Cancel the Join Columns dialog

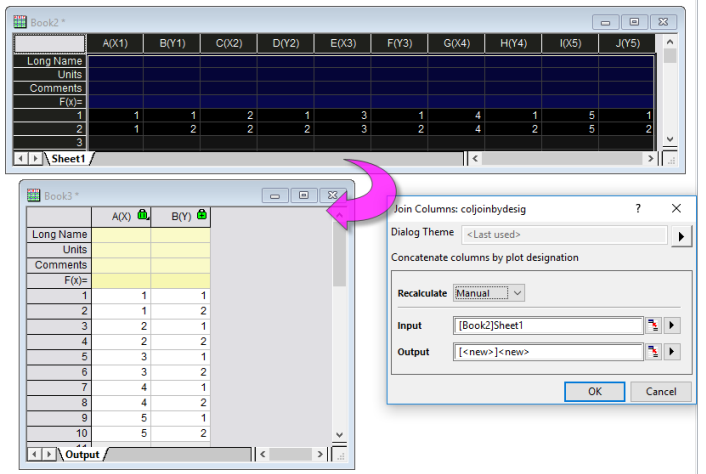click(x=660, y=391)
